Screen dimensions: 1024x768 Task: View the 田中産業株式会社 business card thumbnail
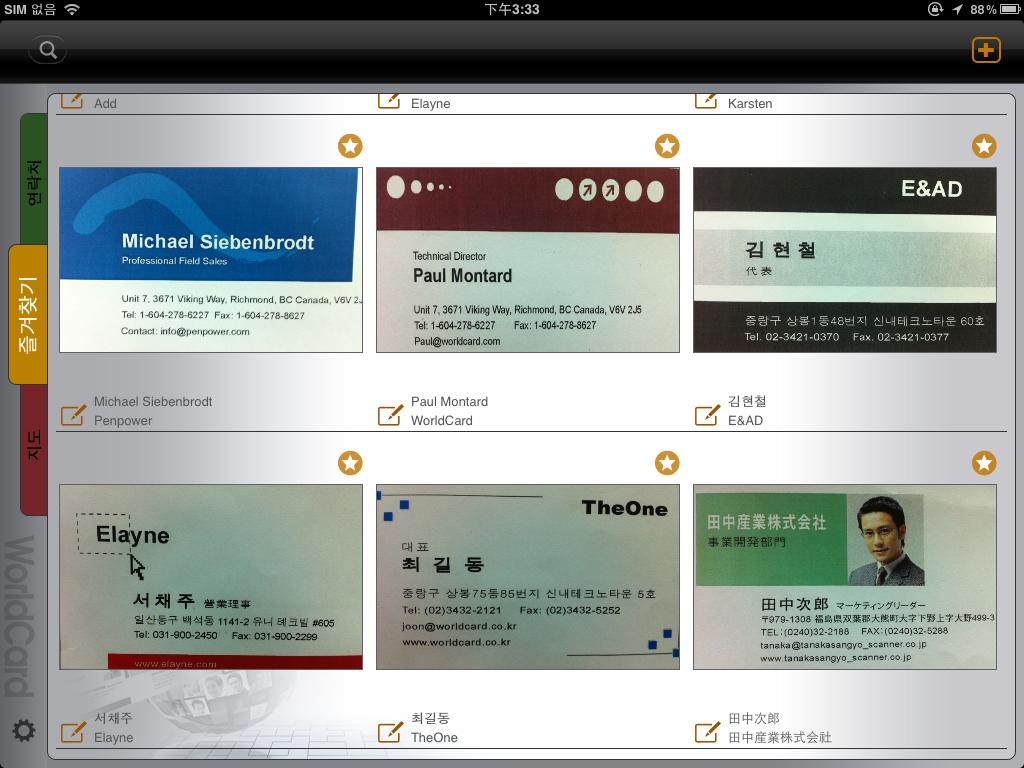coord(845,577)
